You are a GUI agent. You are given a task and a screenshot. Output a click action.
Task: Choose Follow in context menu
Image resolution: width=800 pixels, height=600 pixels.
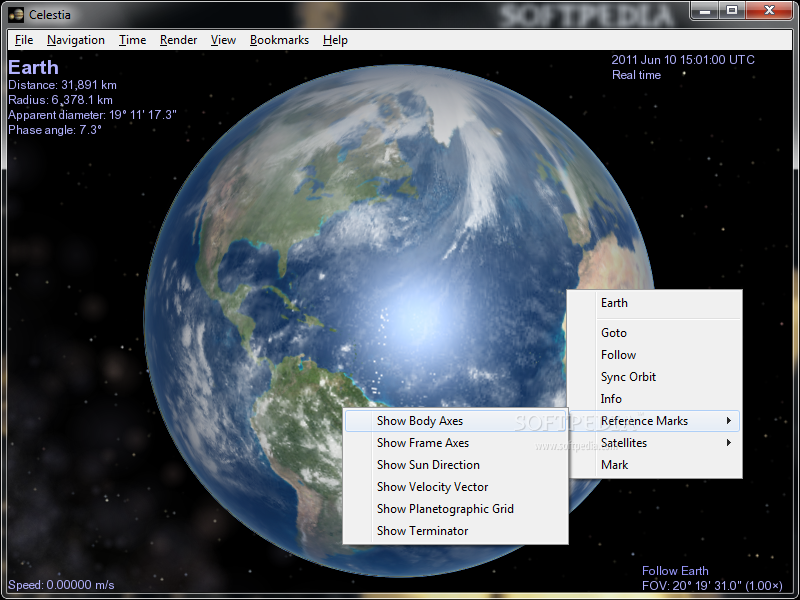coord(655,355)
